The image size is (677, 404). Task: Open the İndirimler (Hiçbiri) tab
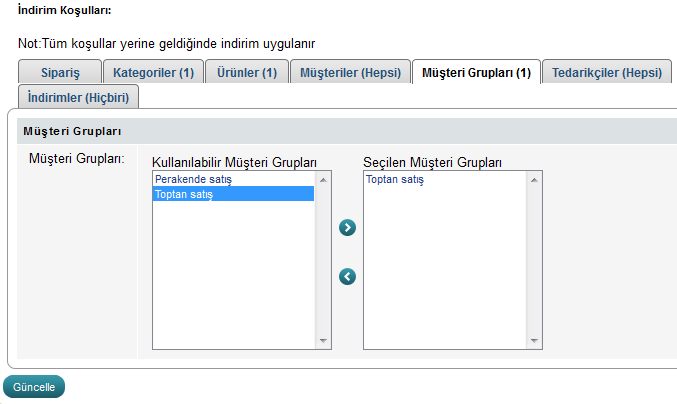(x=79, y=97)
